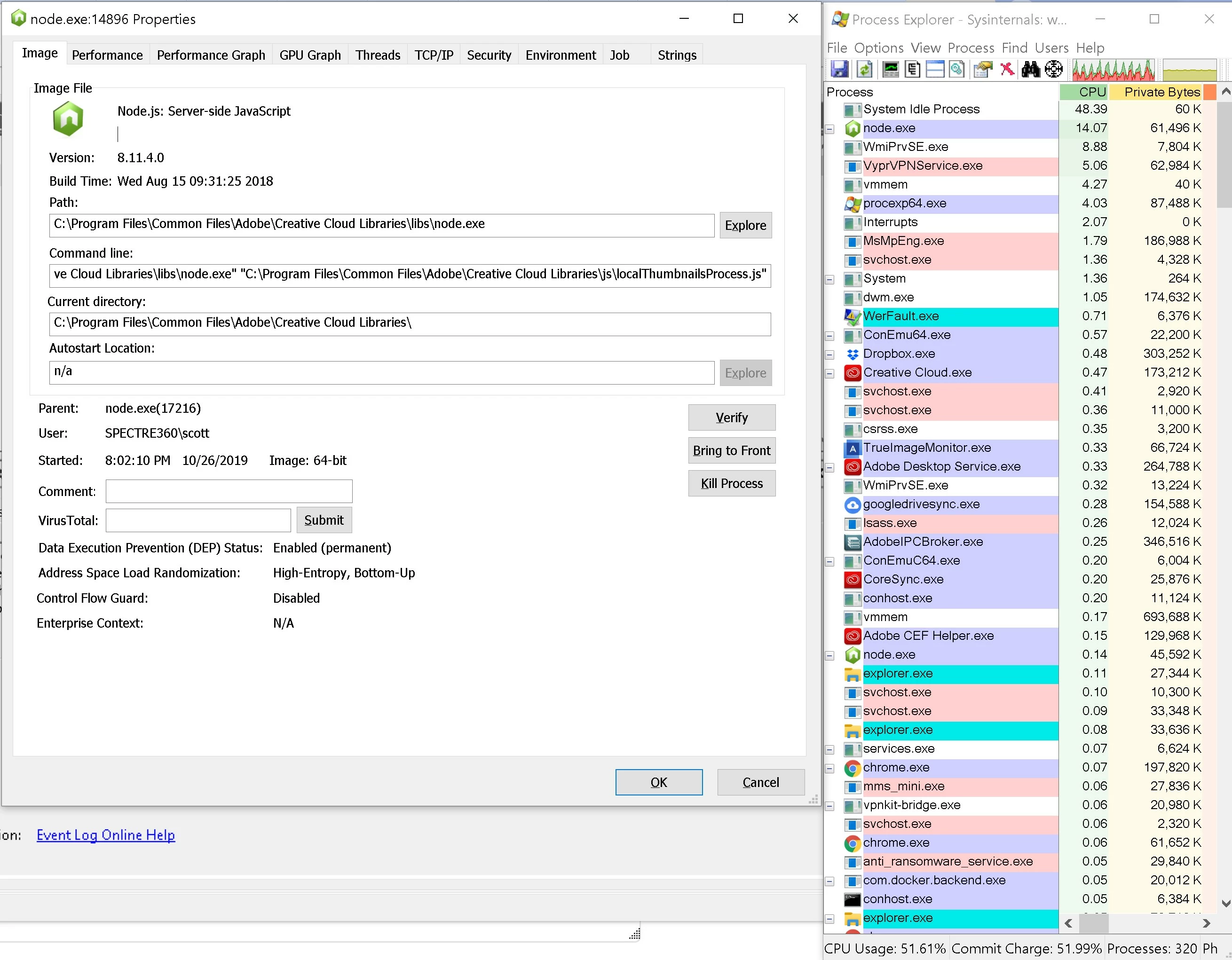Viewport: 1232px width, 960px height.
Task: Collapse the Creative Cloud.exe tree node
Action: 830,373
